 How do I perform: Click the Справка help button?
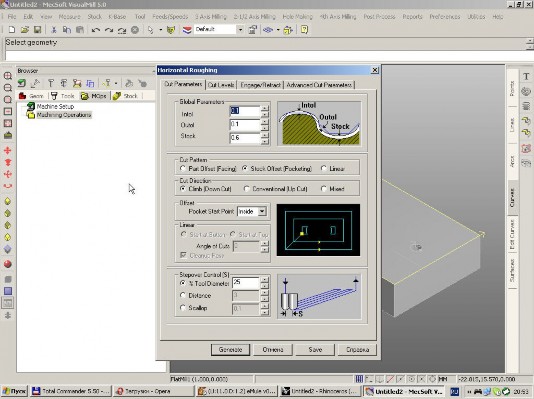click(357, 350)
